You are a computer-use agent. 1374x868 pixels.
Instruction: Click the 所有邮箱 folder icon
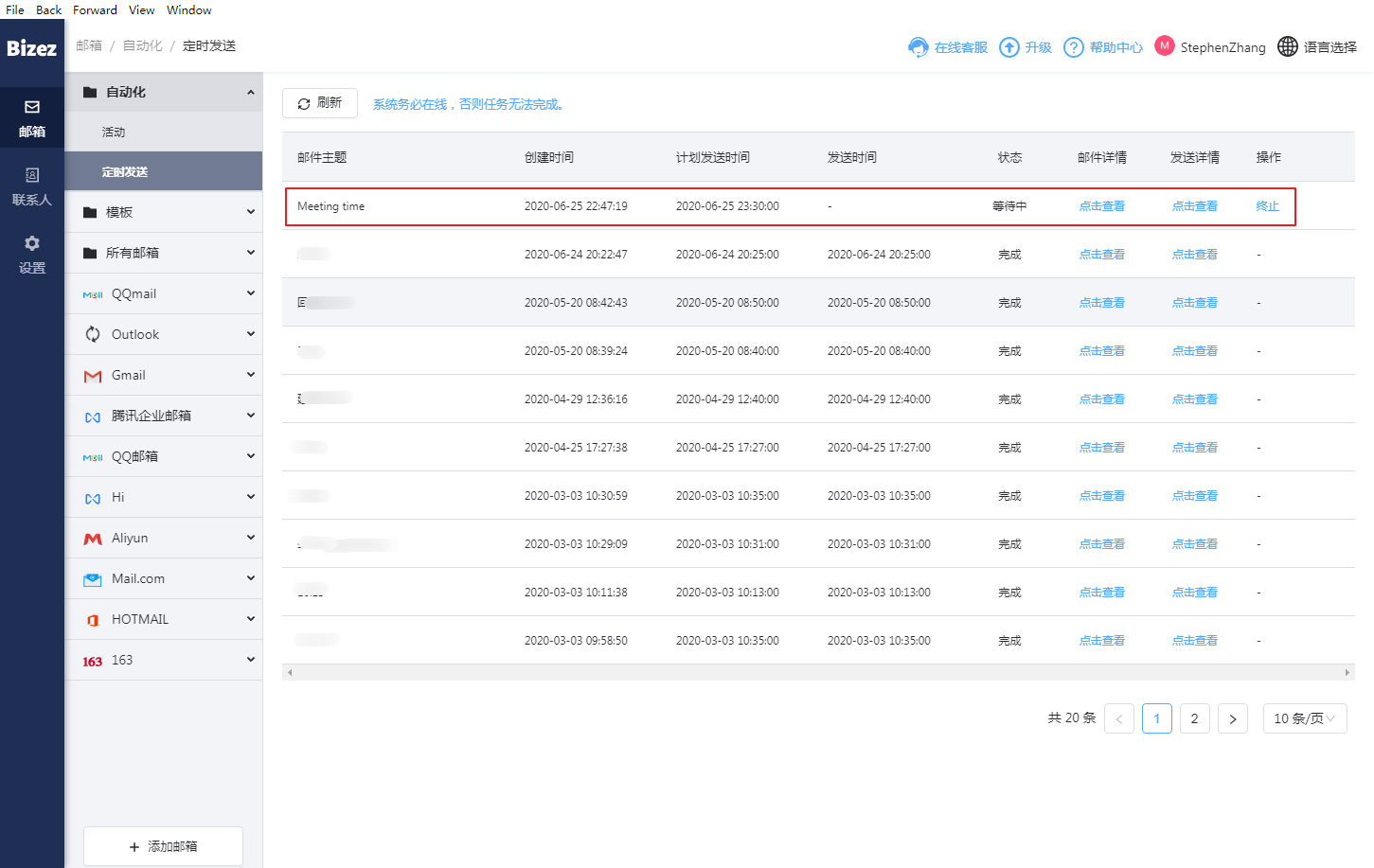[x=90, y=253]
